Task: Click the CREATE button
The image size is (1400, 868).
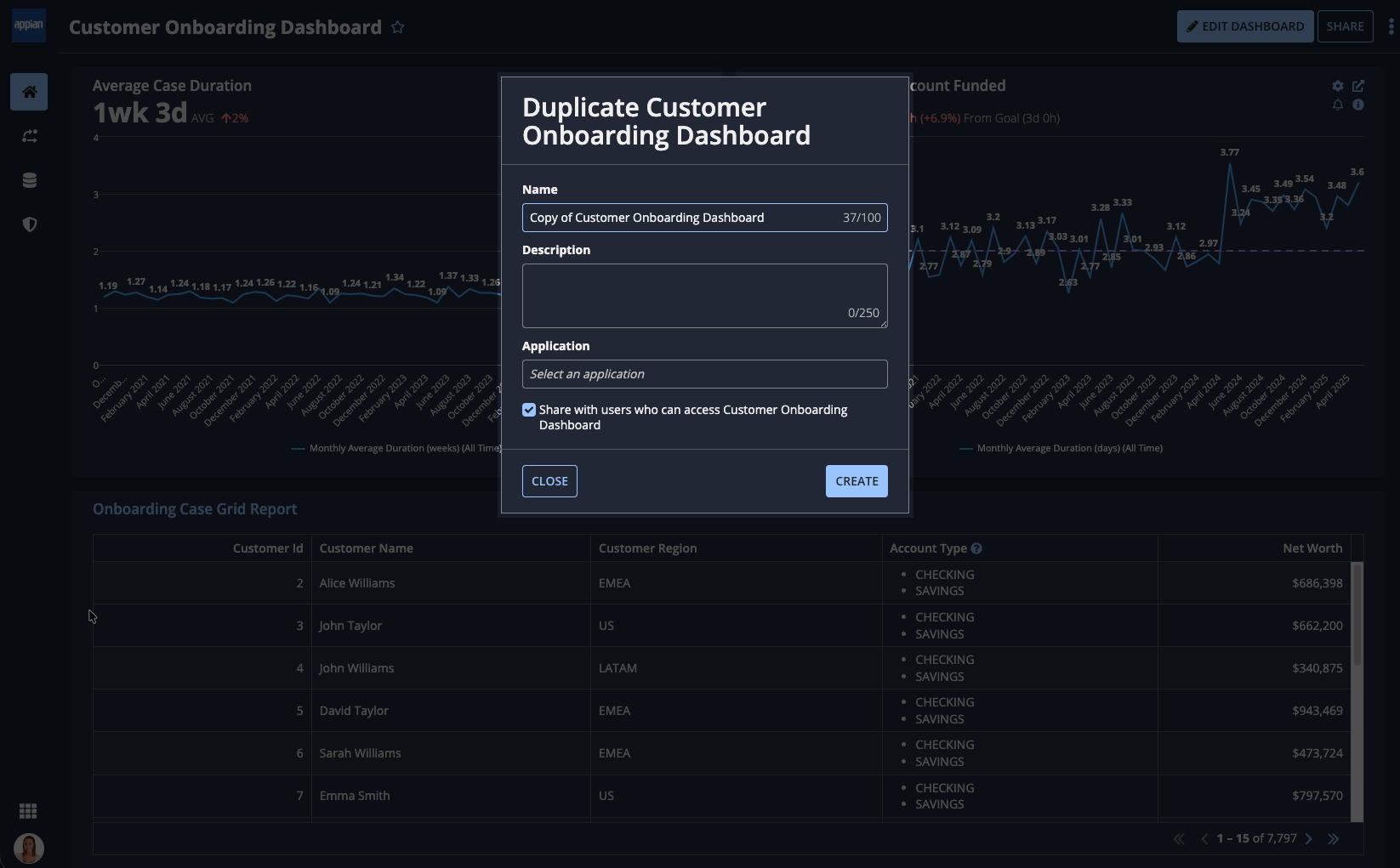Action: (857, 481)
